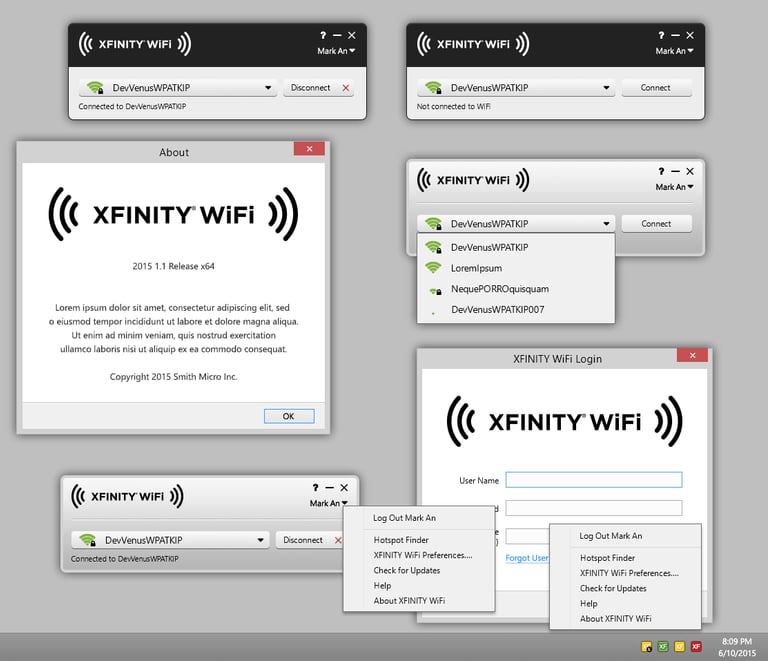Click the red X beside Disconnect in light window
The height and width of the screenshot is (661, 768).
click(x=338, y=540)
